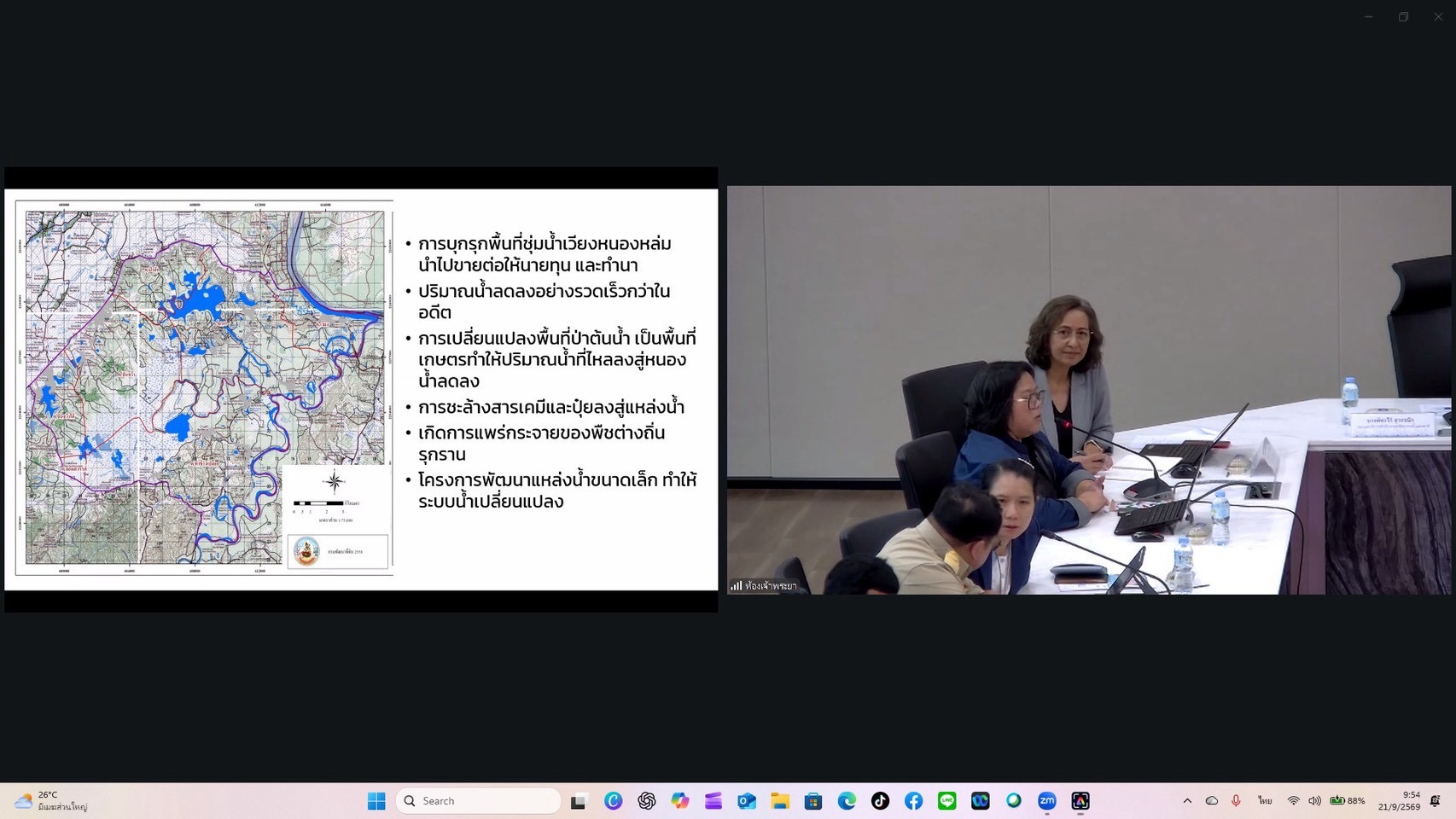The width and height of the screenshot is (1456, 819).
Task: Open Copilot from the taskbar
Action: (680, 801)
